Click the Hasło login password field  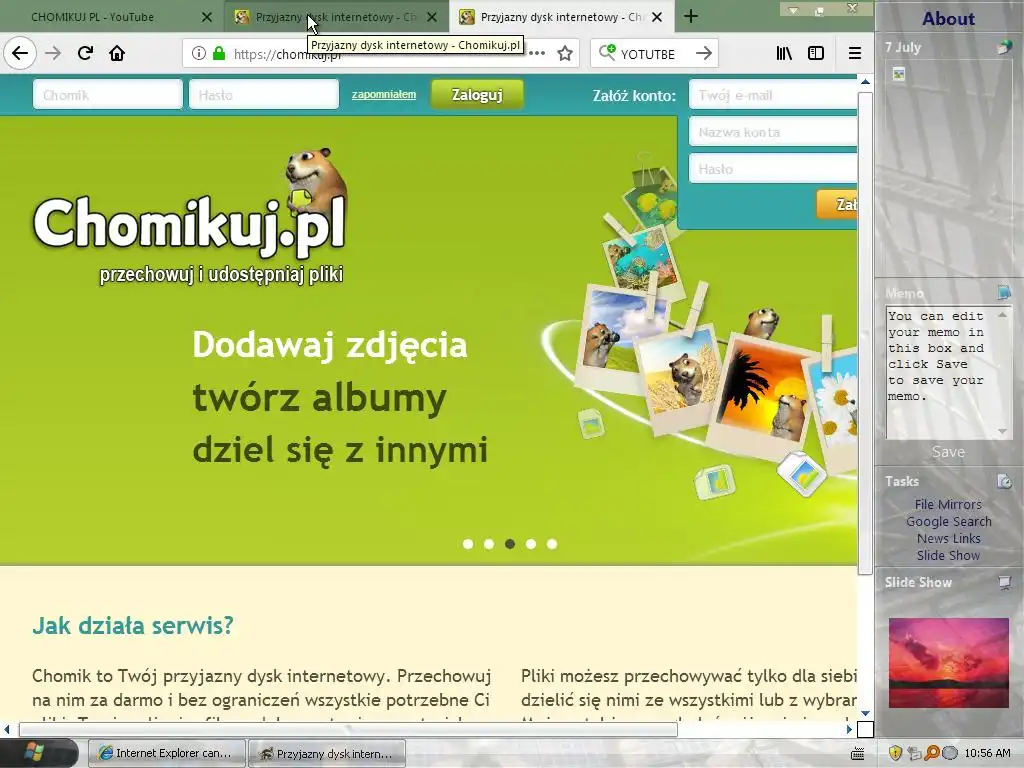click(x=264, y=95)
